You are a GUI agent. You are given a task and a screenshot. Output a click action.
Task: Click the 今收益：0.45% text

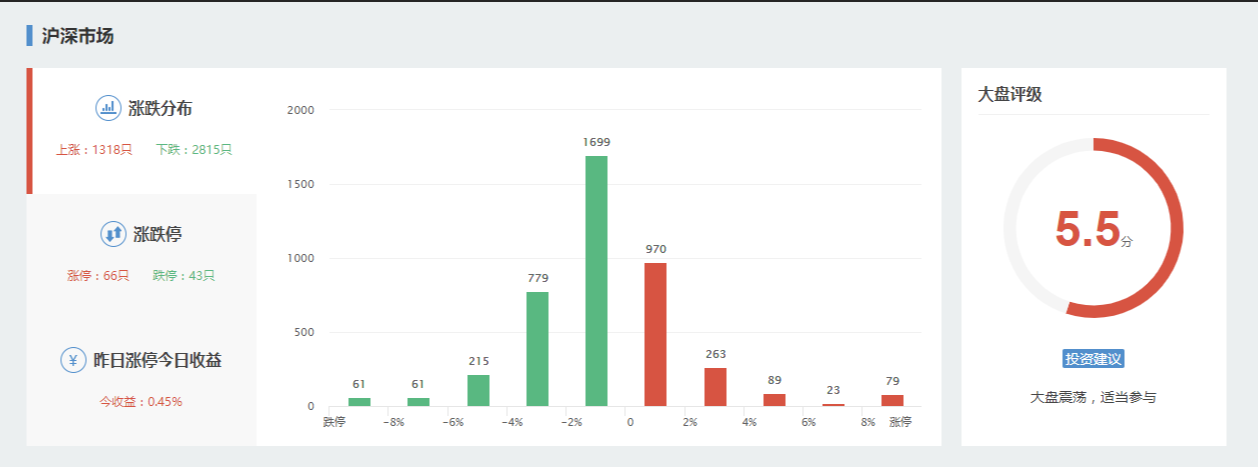click(140, 402)
